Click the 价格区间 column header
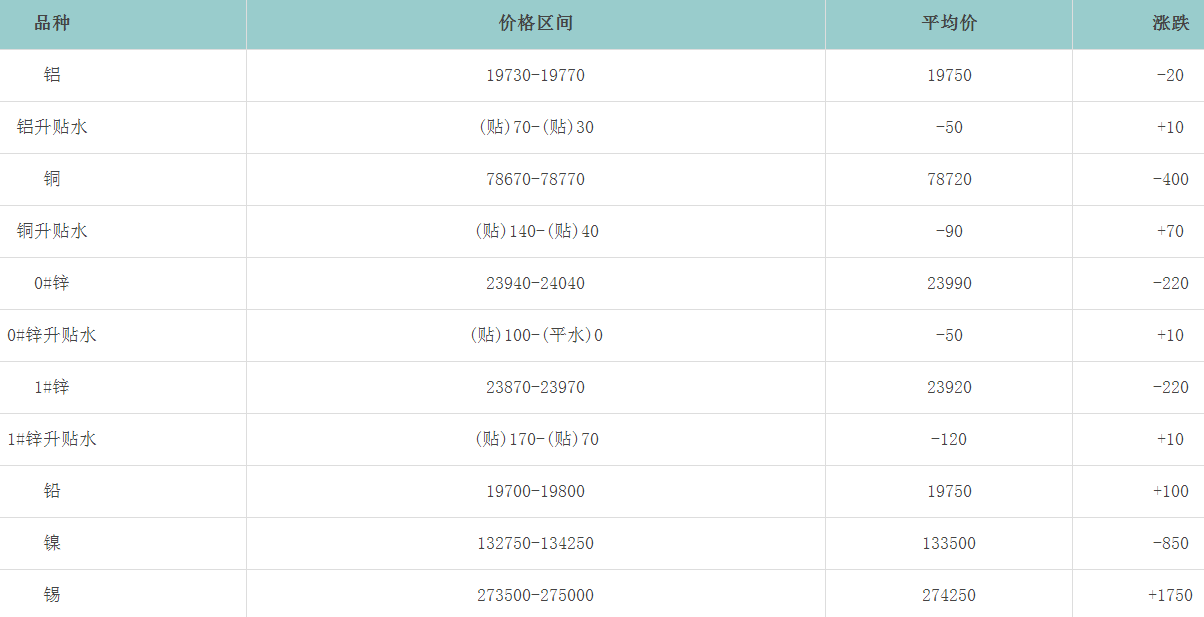The height and width of the screenshot is (617, 1204). pyautogui.click(x=535, y=24)
